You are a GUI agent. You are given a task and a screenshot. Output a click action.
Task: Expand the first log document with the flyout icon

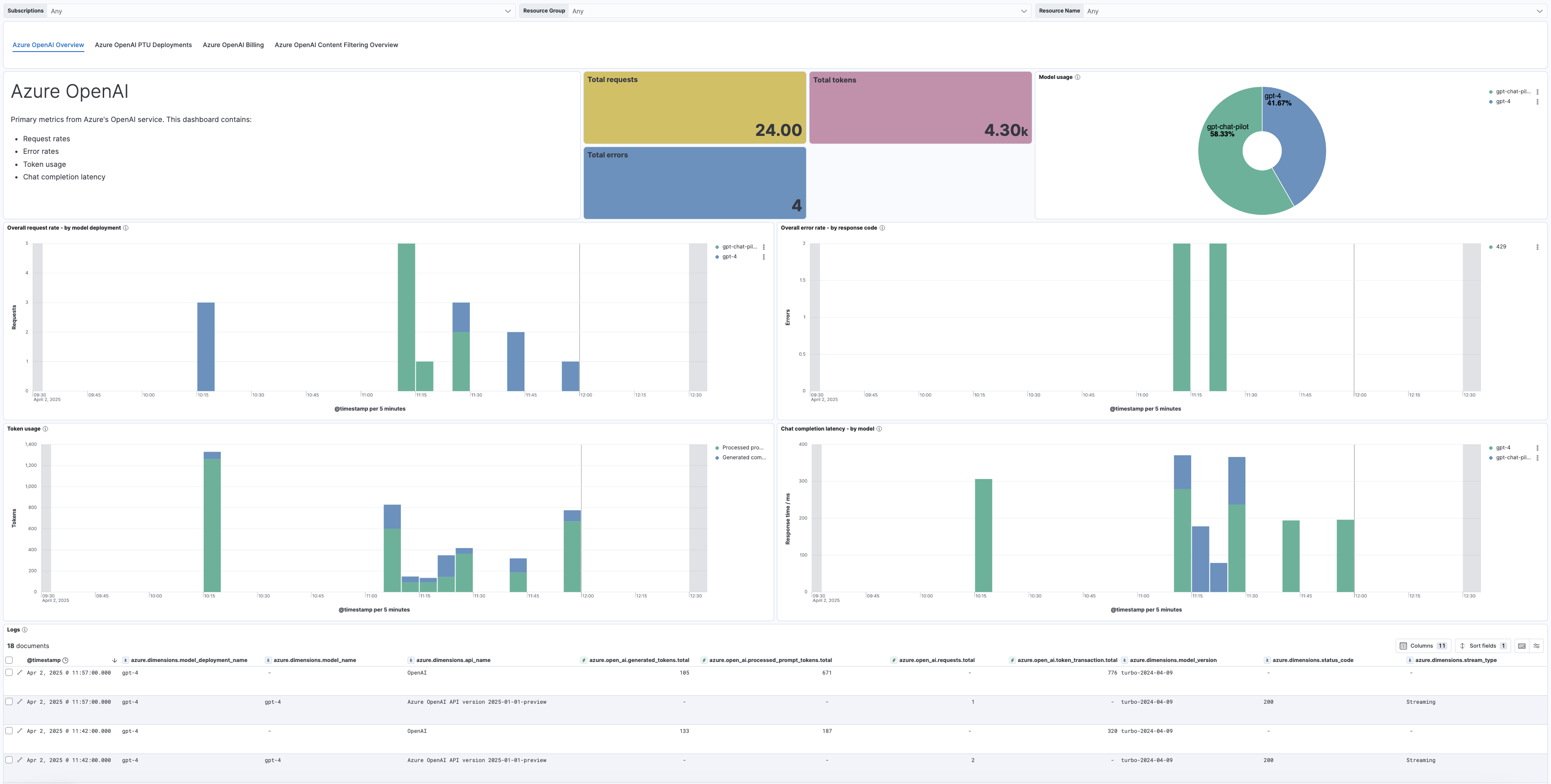(20, 673)
